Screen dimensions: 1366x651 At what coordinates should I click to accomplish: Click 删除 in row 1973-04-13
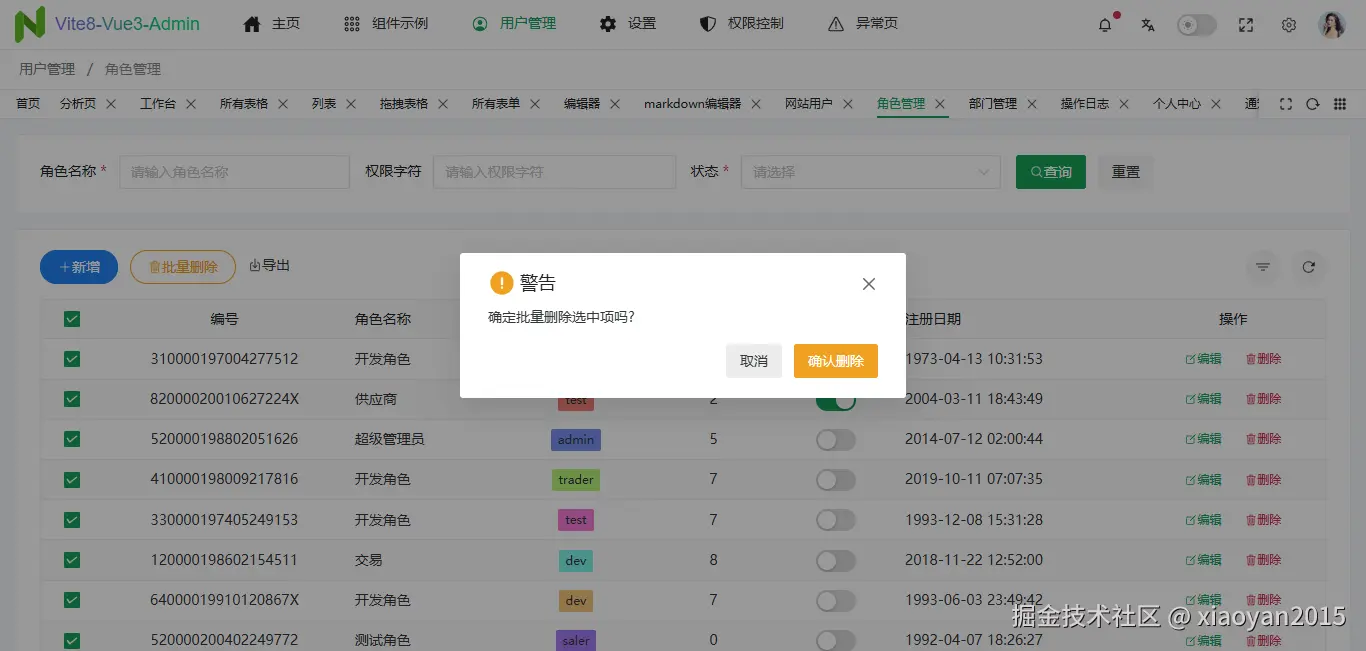point(1263,358)
